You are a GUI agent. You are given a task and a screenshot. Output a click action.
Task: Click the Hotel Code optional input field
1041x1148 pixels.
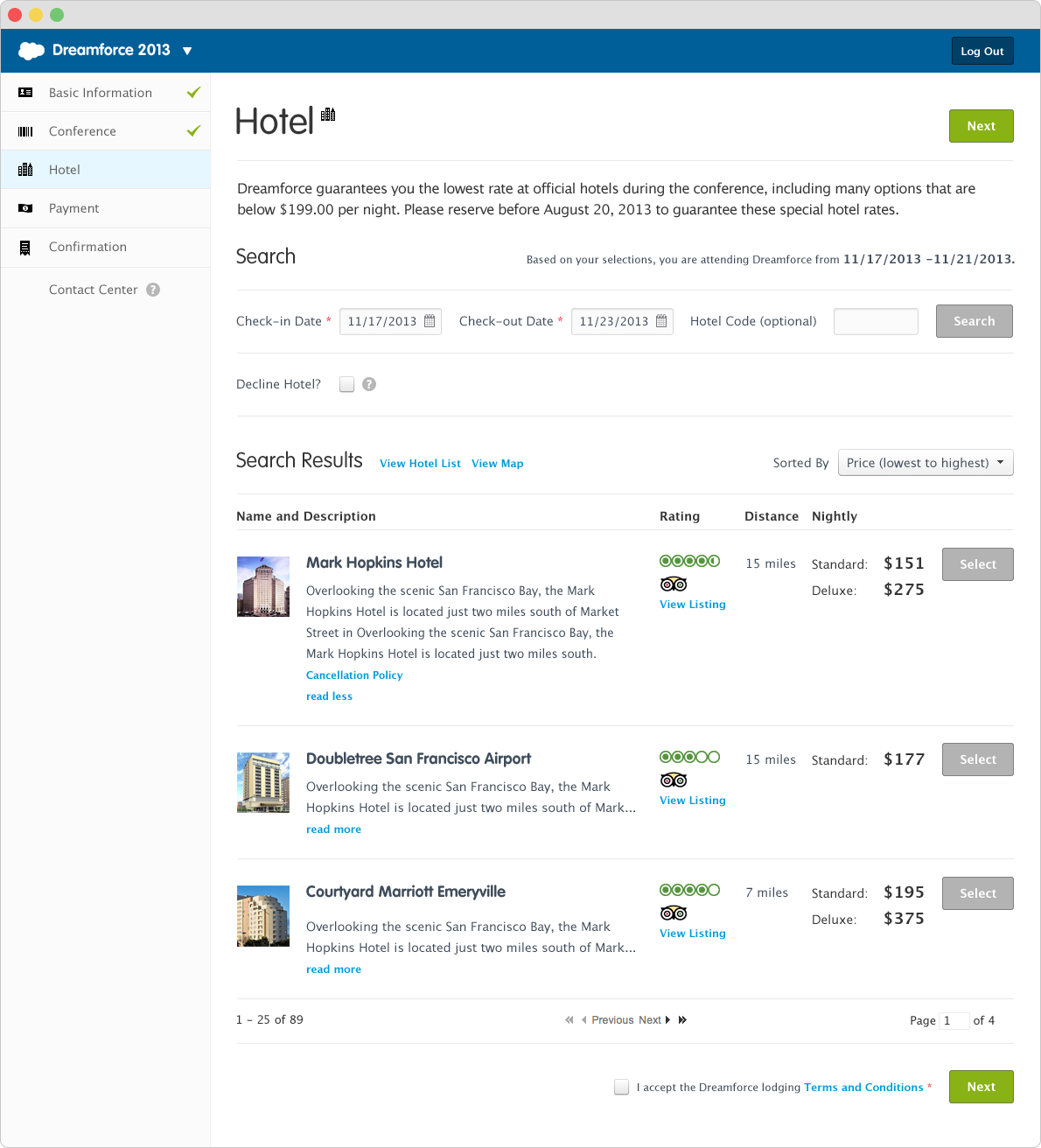[876, 321]
